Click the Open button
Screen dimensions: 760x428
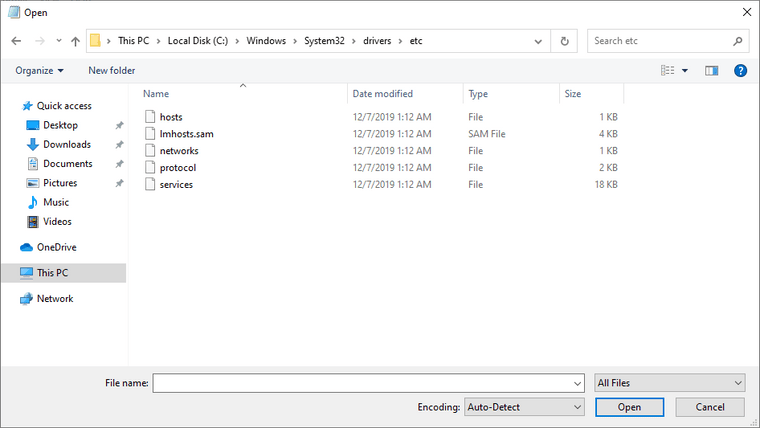629,407
